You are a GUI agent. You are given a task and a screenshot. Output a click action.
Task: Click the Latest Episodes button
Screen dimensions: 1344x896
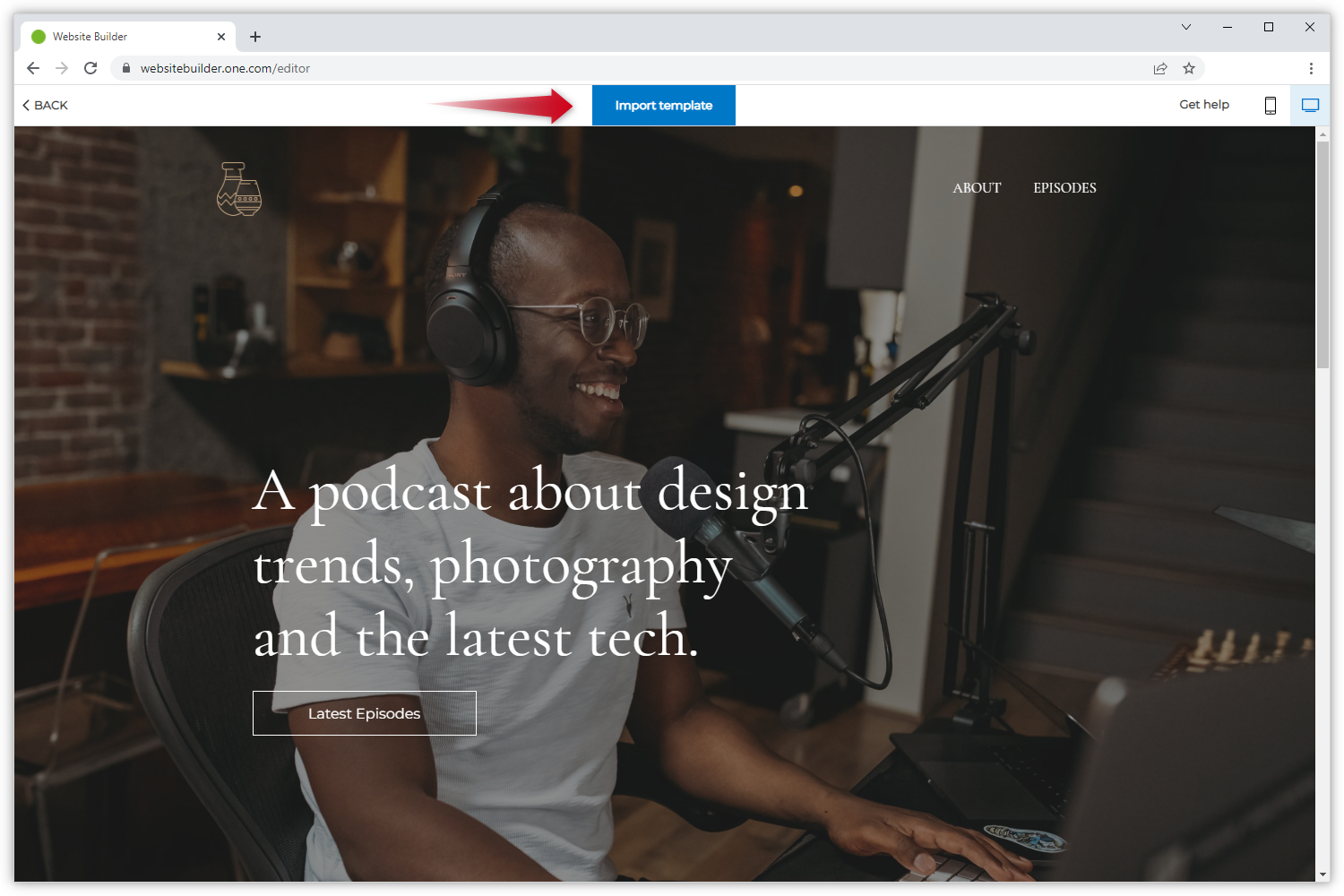pos(364,713)
